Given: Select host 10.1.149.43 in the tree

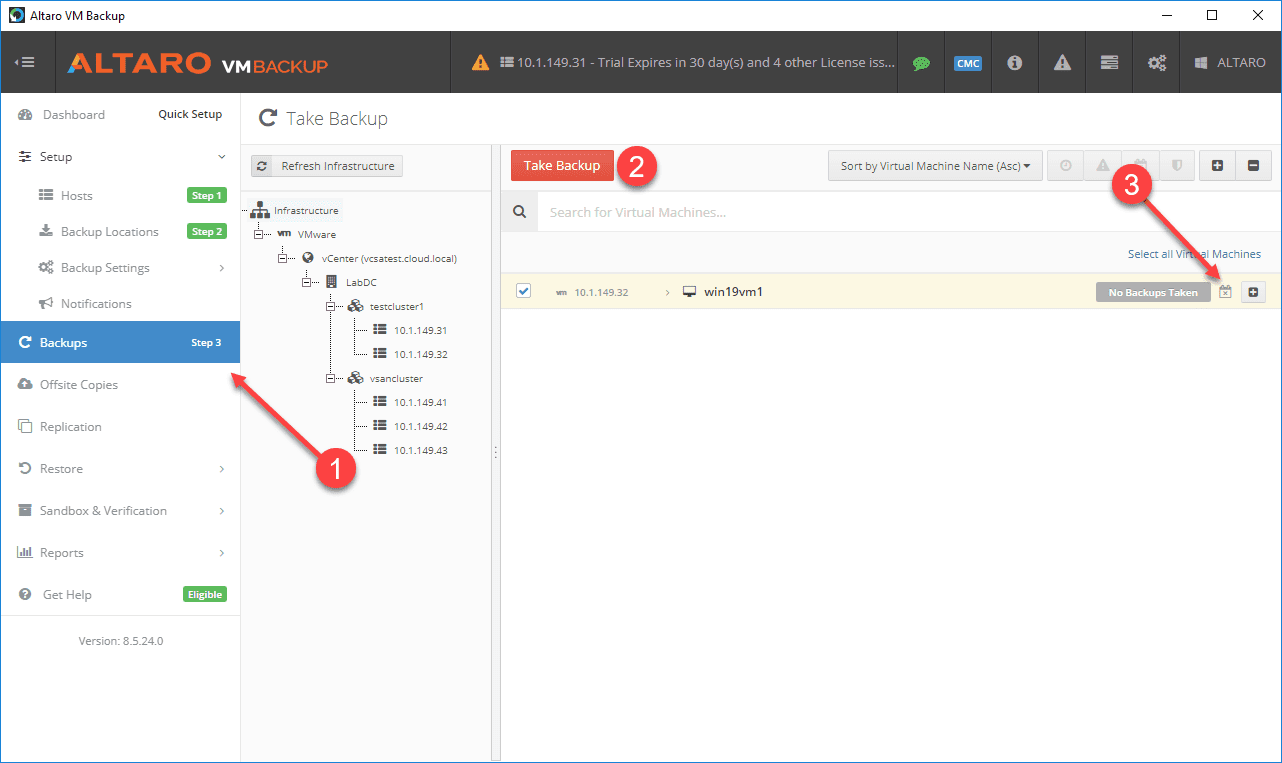Looking at the screenshot, I should (420, 450).
